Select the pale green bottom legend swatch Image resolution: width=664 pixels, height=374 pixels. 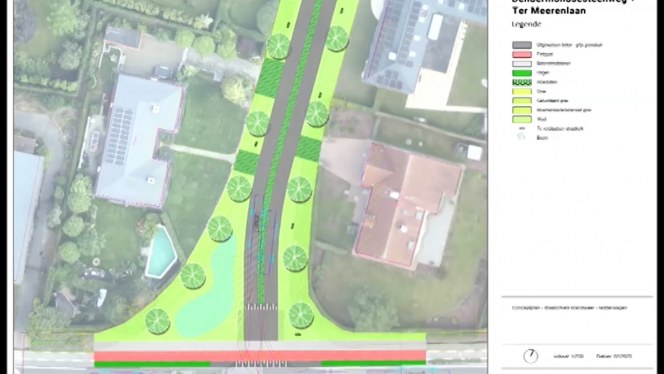click(522, 119)
